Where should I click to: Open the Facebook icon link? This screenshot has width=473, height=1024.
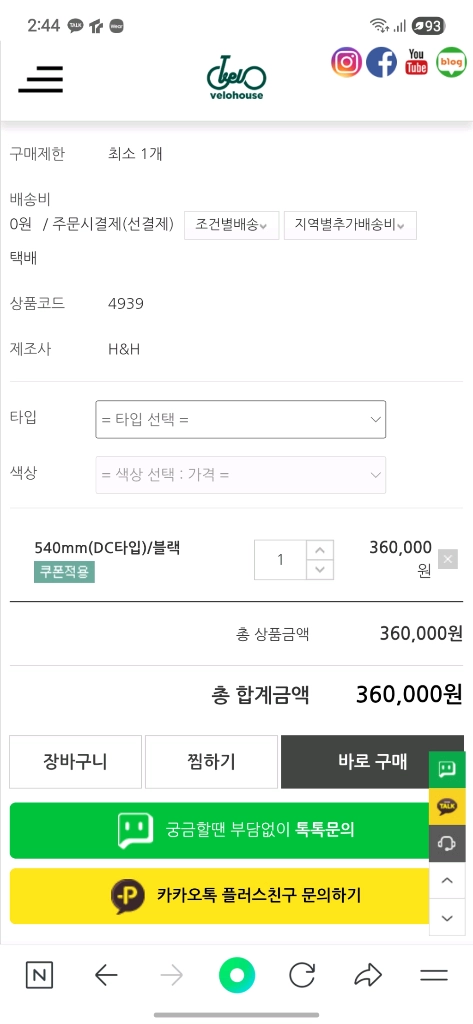pos(382,63)
